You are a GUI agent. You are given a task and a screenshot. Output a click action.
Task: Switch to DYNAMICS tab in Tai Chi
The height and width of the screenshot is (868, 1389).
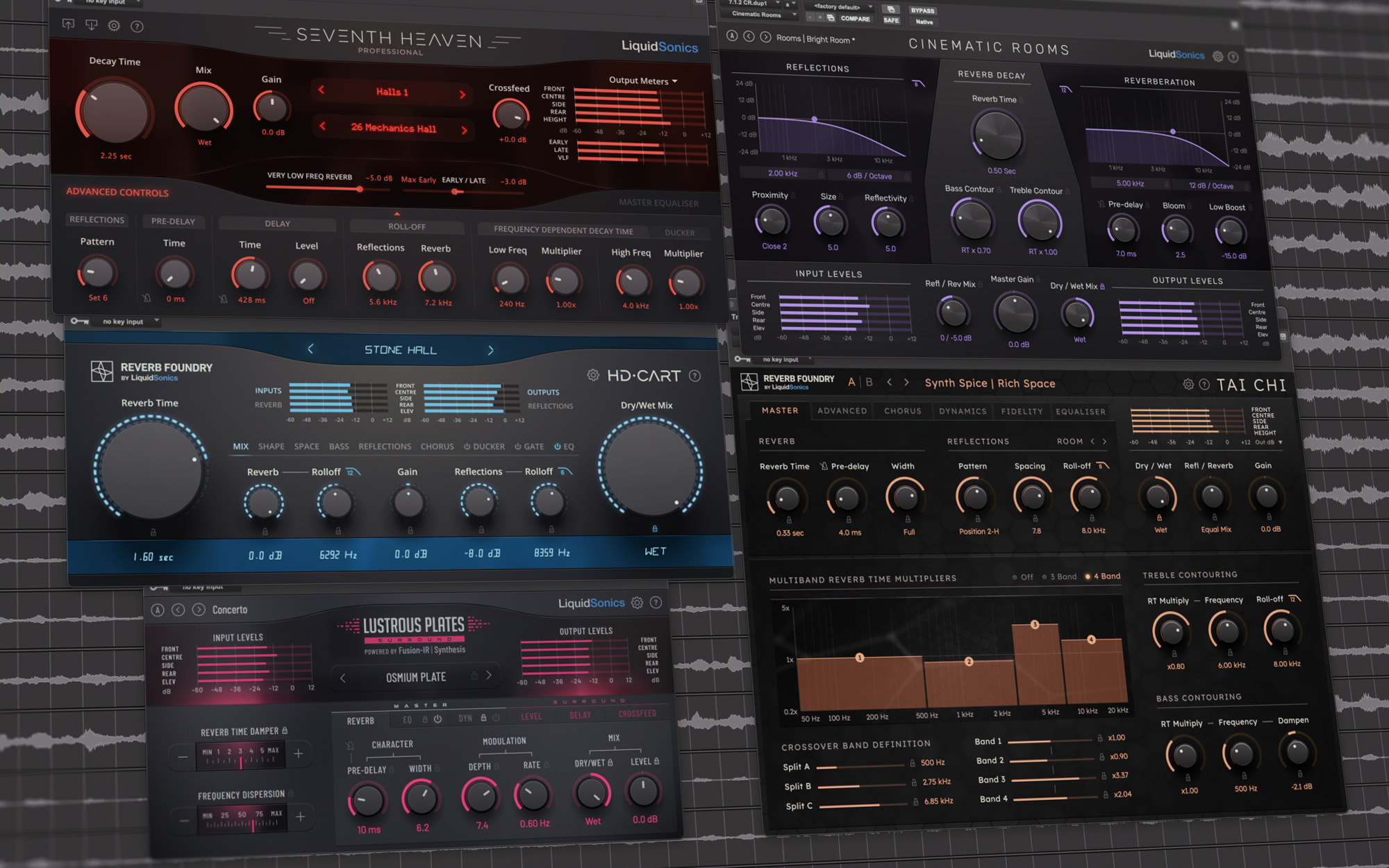click(963, 411)
